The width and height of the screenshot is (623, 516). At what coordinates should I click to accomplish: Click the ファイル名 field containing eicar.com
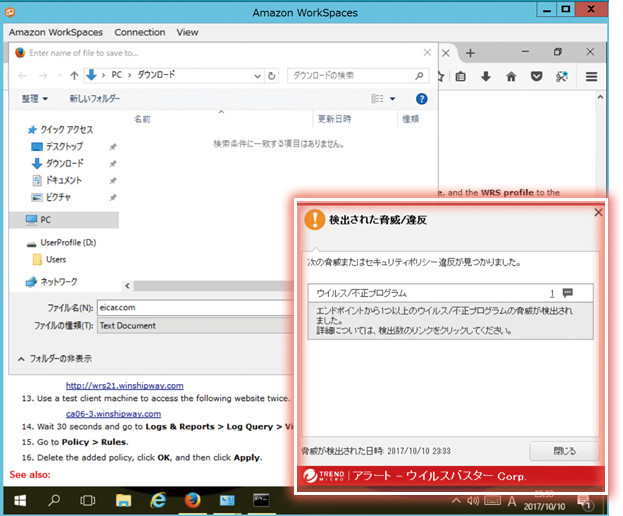195,307
